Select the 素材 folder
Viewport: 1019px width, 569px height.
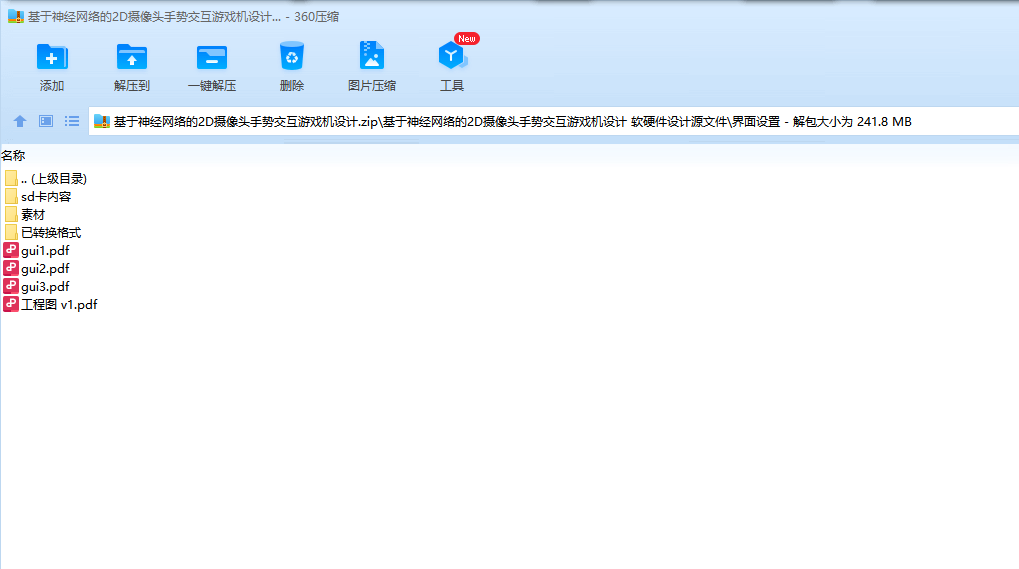pyautogui.click(x=25, y=215)
